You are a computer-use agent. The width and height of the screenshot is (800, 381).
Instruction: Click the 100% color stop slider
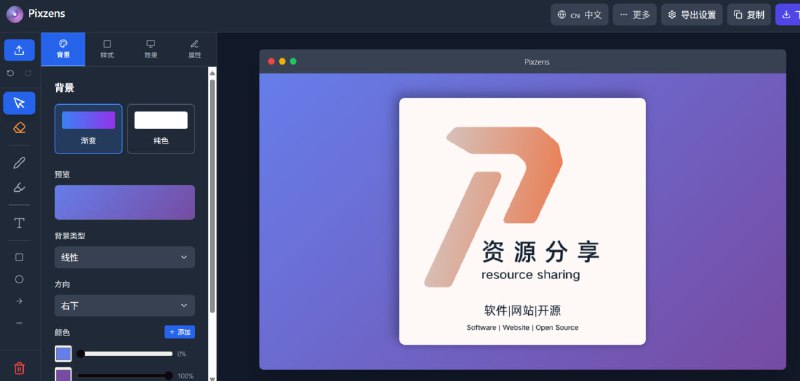coord(125,376)
